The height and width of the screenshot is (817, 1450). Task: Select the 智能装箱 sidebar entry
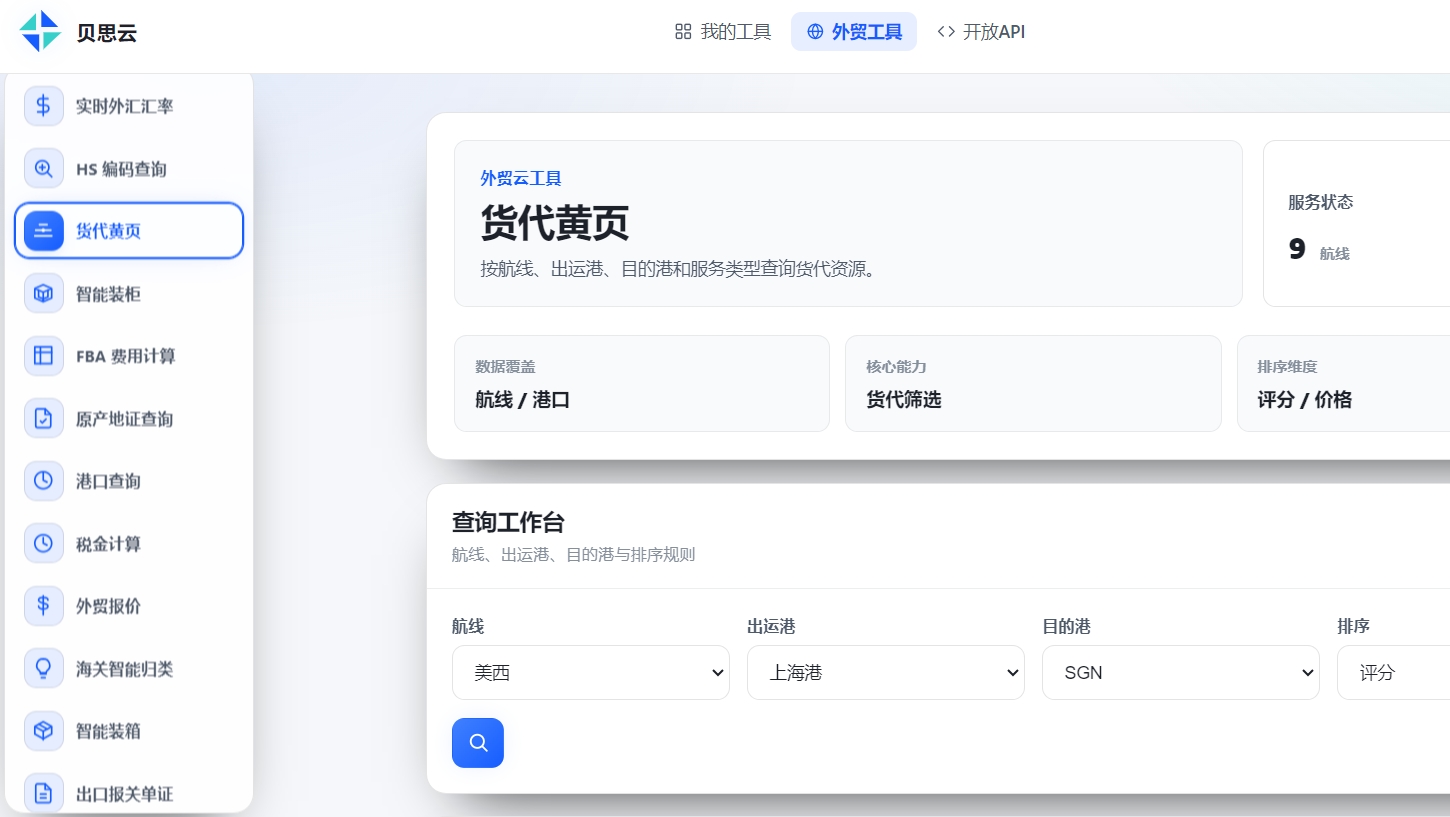point(129,731)
